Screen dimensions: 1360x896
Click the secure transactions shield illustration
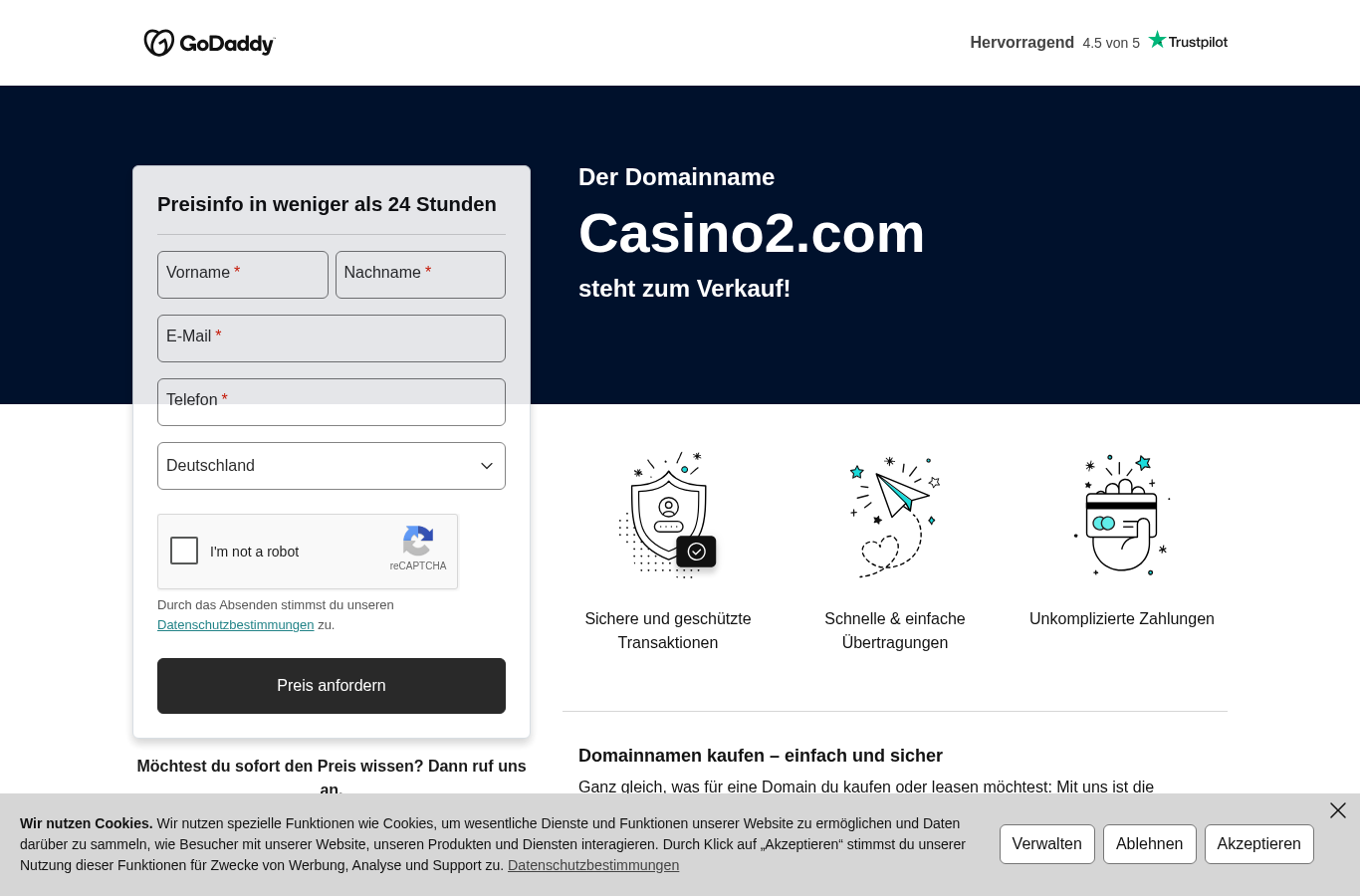pyautogui.click(x=668, y=515)
